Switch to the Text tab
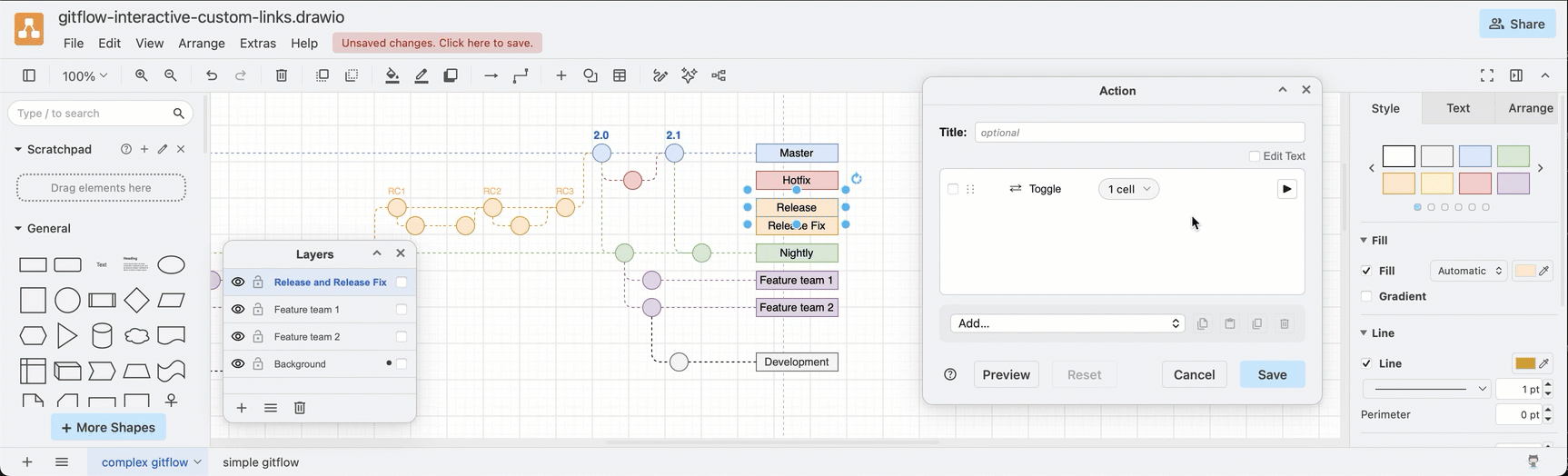Screen dimensions: 1568x476 pos(1458,108)
